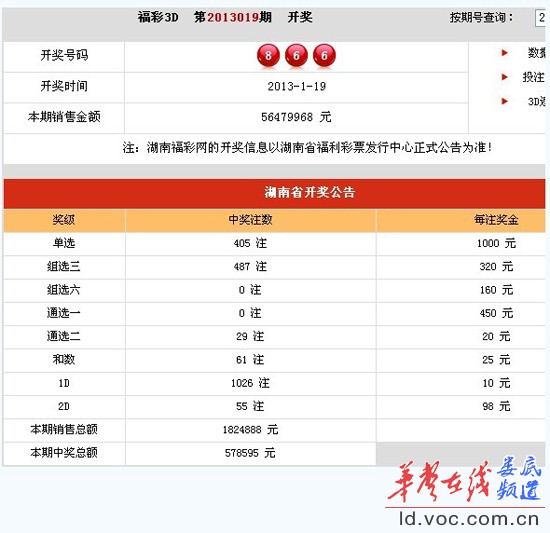This screenshot has height=533, width=550.
Task: Select the 和数 row label
Action: [x=63, y=359]
